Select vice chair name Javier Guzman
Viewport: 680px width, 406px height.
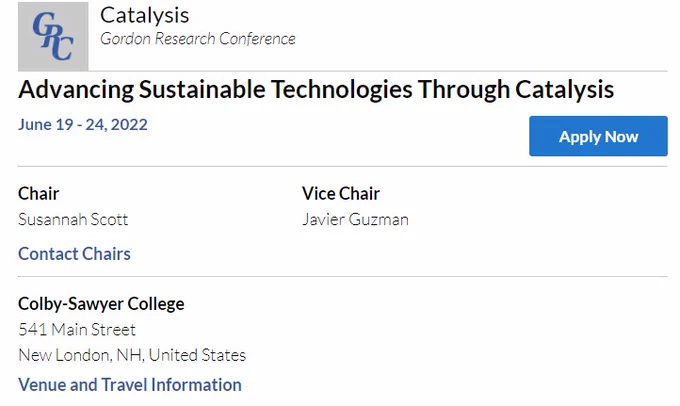point(356,219)
